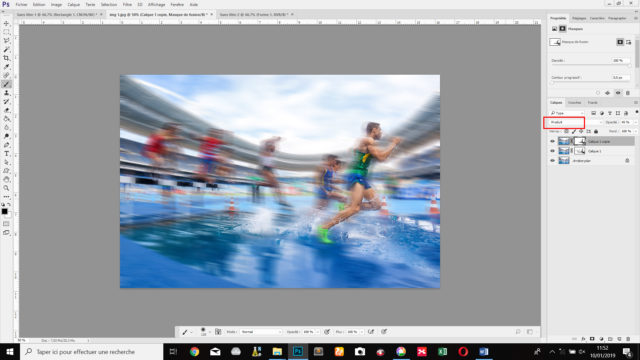Screen dimensions: 640x360
Task: Open the brush Mode Normal dropdown
Action: pyautogui.click(x=260, y=332)
